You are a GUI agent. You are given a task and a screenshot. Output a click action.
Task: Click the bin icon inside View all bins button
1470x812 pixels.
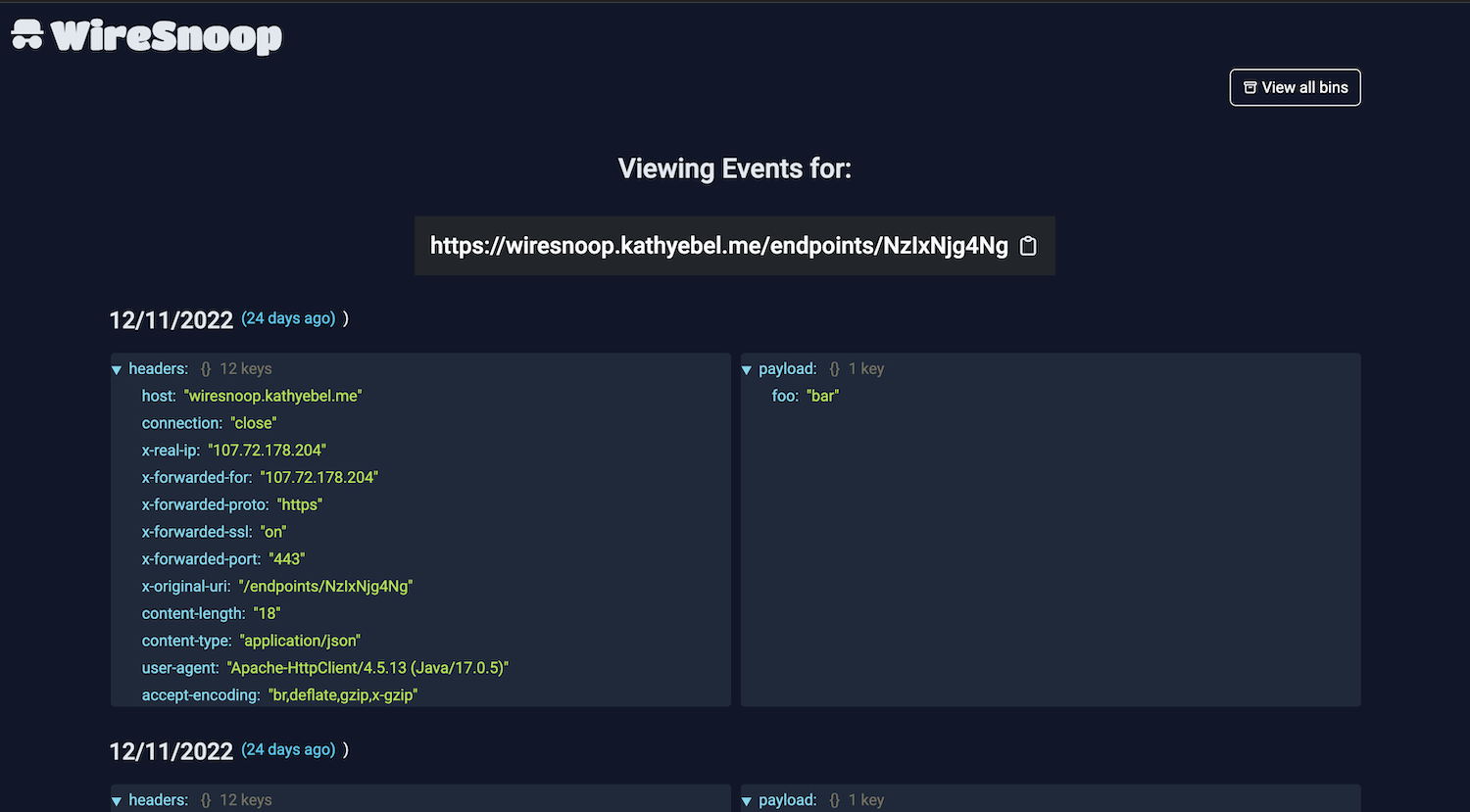1249,87
